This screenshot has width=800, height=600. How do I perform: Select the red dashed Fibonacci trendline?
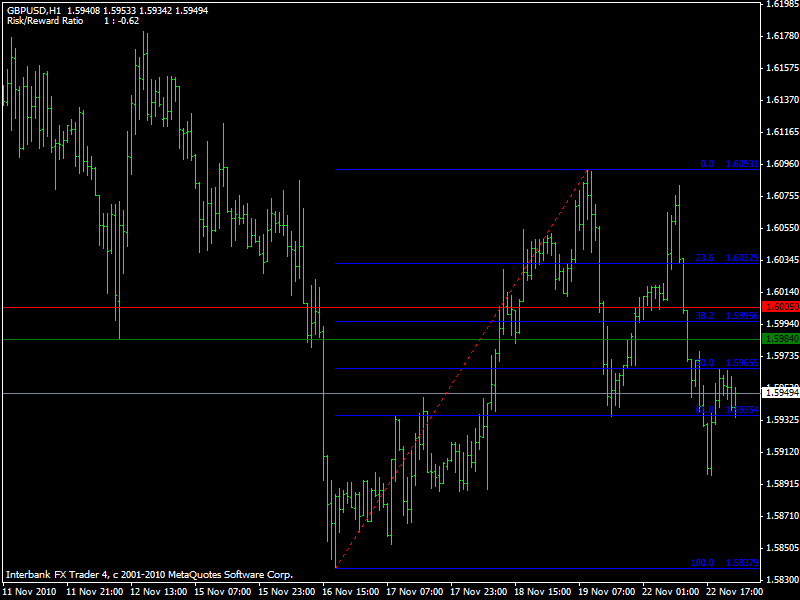tap(462, 369)
